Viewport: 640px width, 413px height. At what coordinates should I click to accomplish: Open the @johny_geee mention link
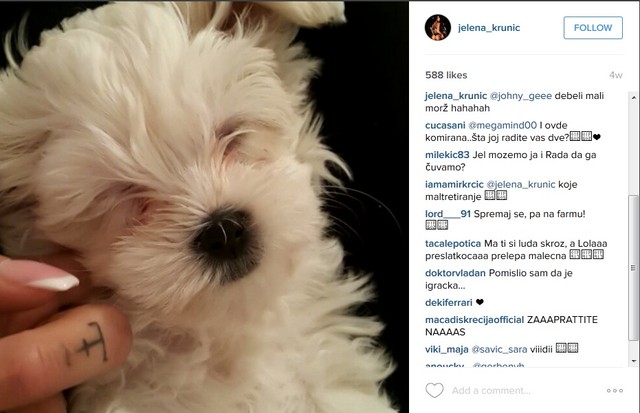(x=520, y=96)
